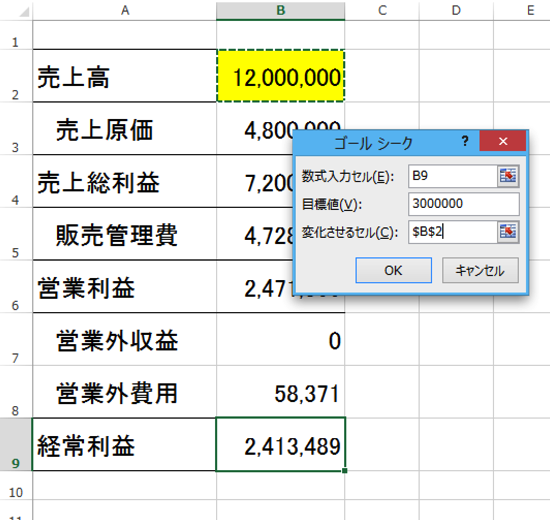Image resolution: width=550 pixels, height=520 pixels.
Task: Click the 販売管理費 label cell
Action: pos(125,234)
